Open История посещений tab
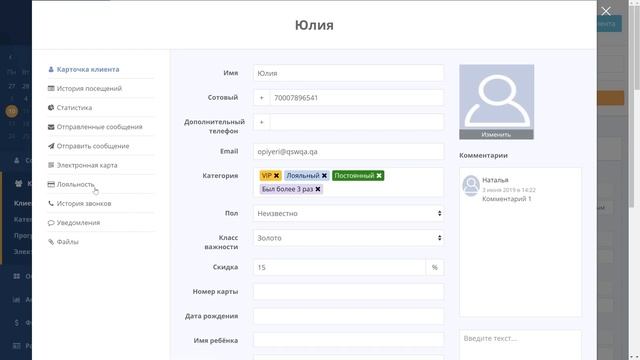Image resolution: width=640 pixels, height=360 pixels. (x=89, y=89)
